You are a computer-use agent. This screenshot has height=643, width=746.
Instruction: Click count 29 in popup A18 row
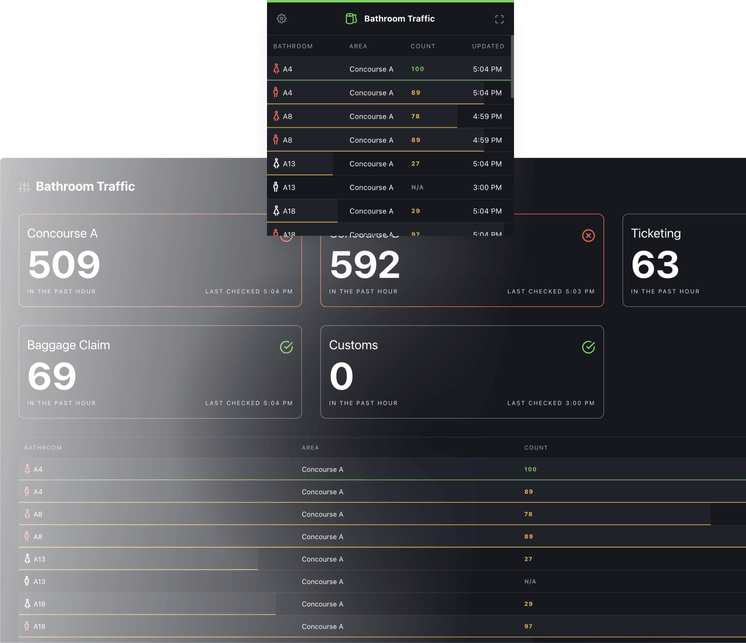(x=415, y=211)
